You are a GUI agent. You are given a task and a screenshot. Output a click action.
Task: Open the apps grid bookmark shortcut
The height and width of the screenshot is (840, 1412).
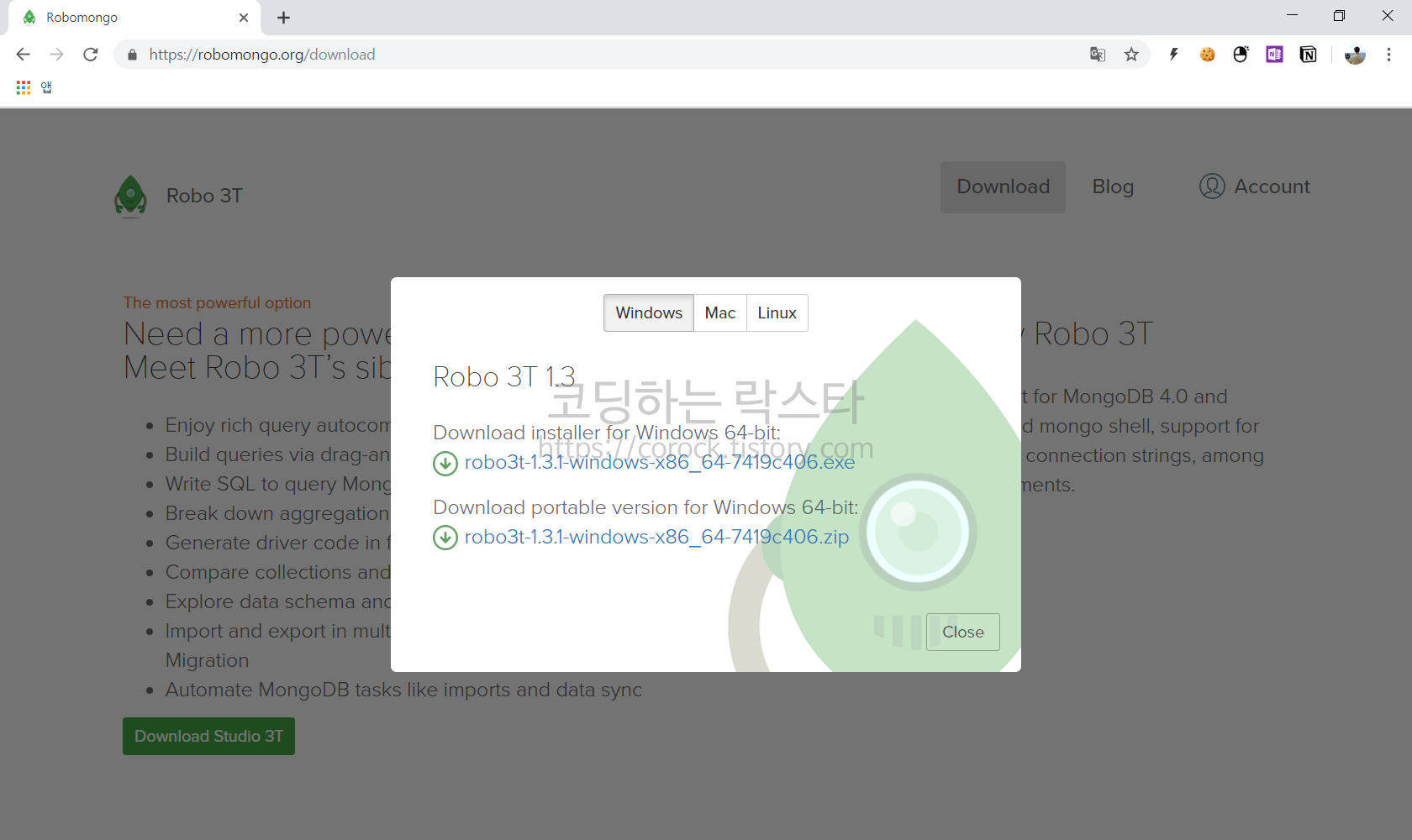[x=24, y=87]
